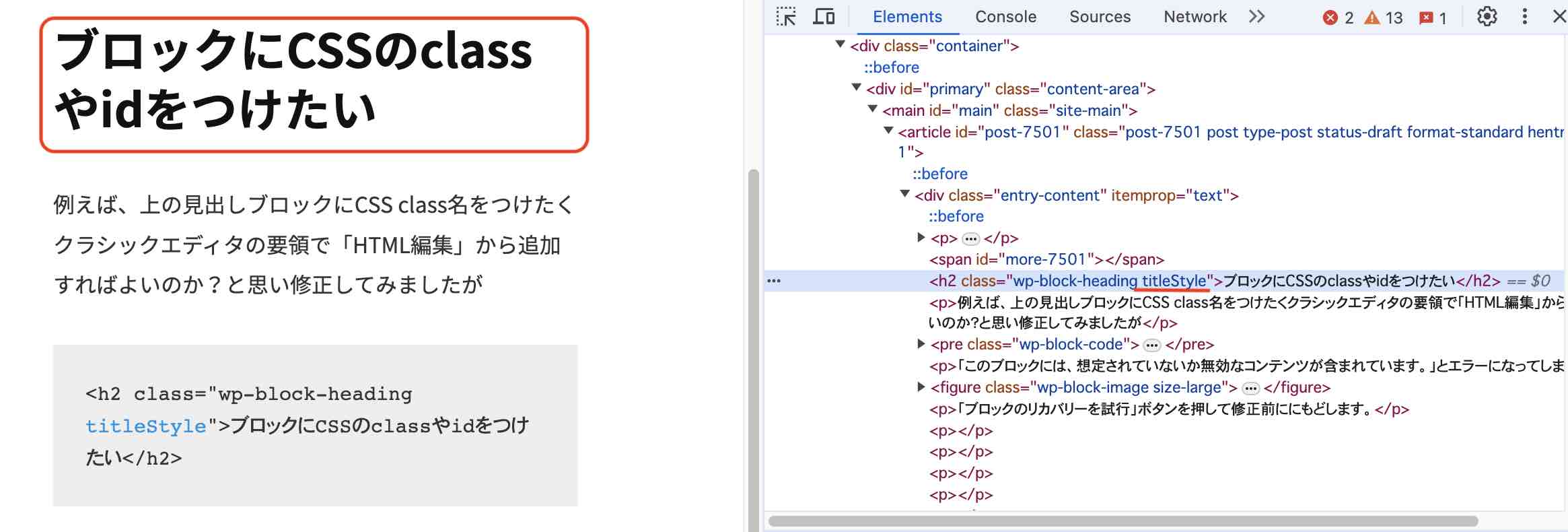The image size is (1568, 532).
Task: Open DevTools settings gear
Action: pos(1487,17)
